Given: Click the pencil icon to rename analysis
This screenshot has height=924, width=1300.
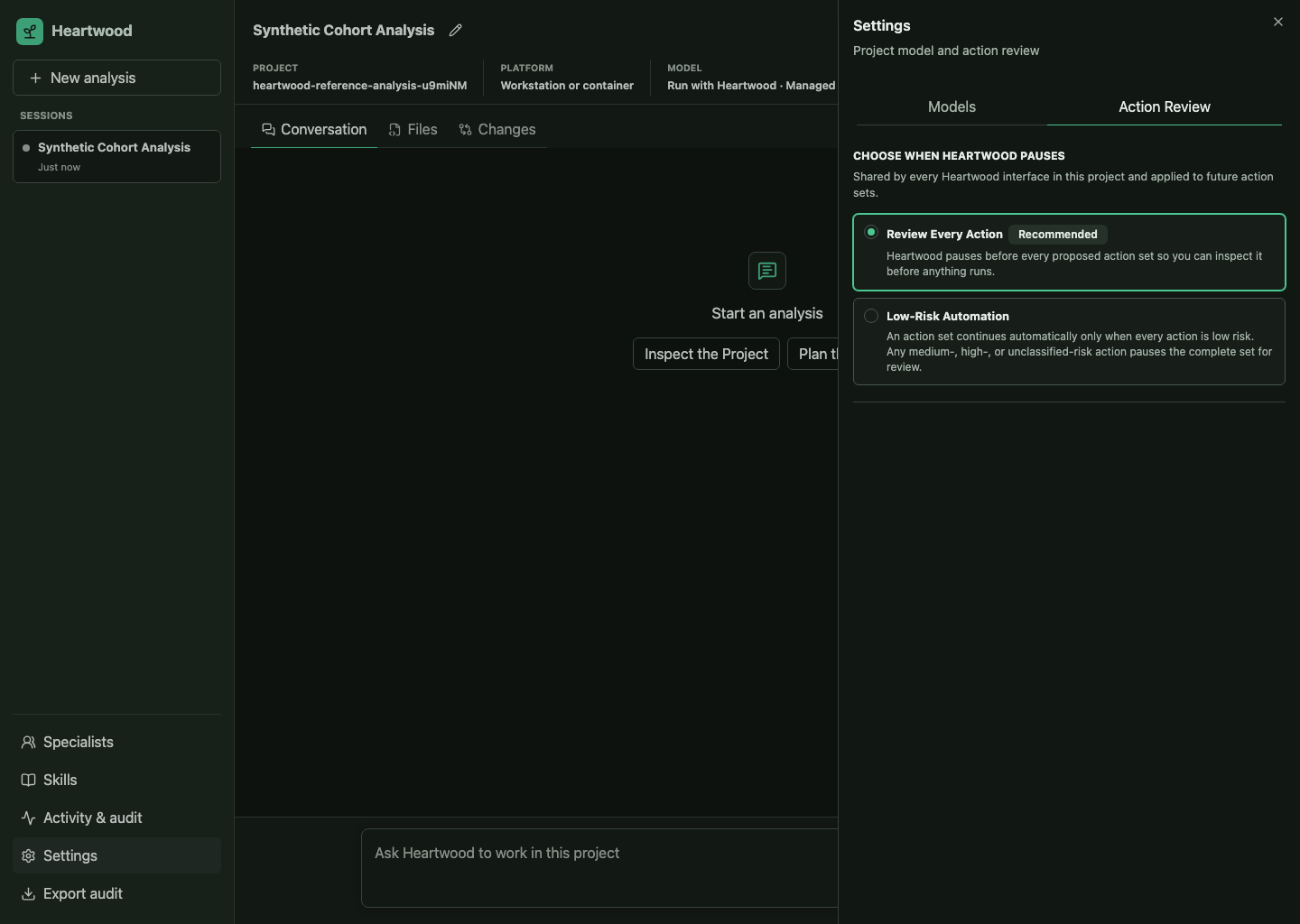Looking at the screenshot, I should [456, 31].
